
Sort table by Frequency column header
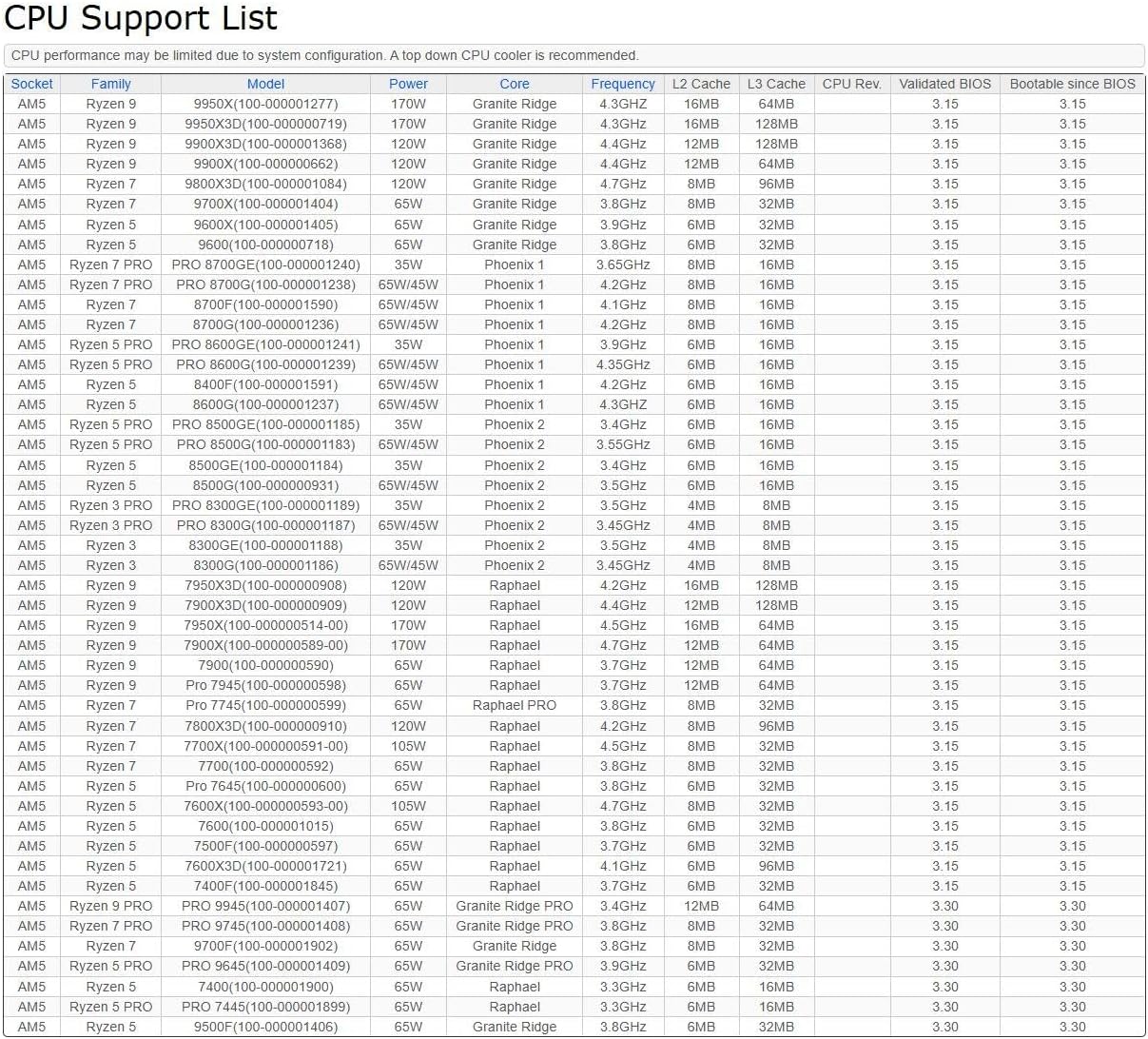[623, 84]
